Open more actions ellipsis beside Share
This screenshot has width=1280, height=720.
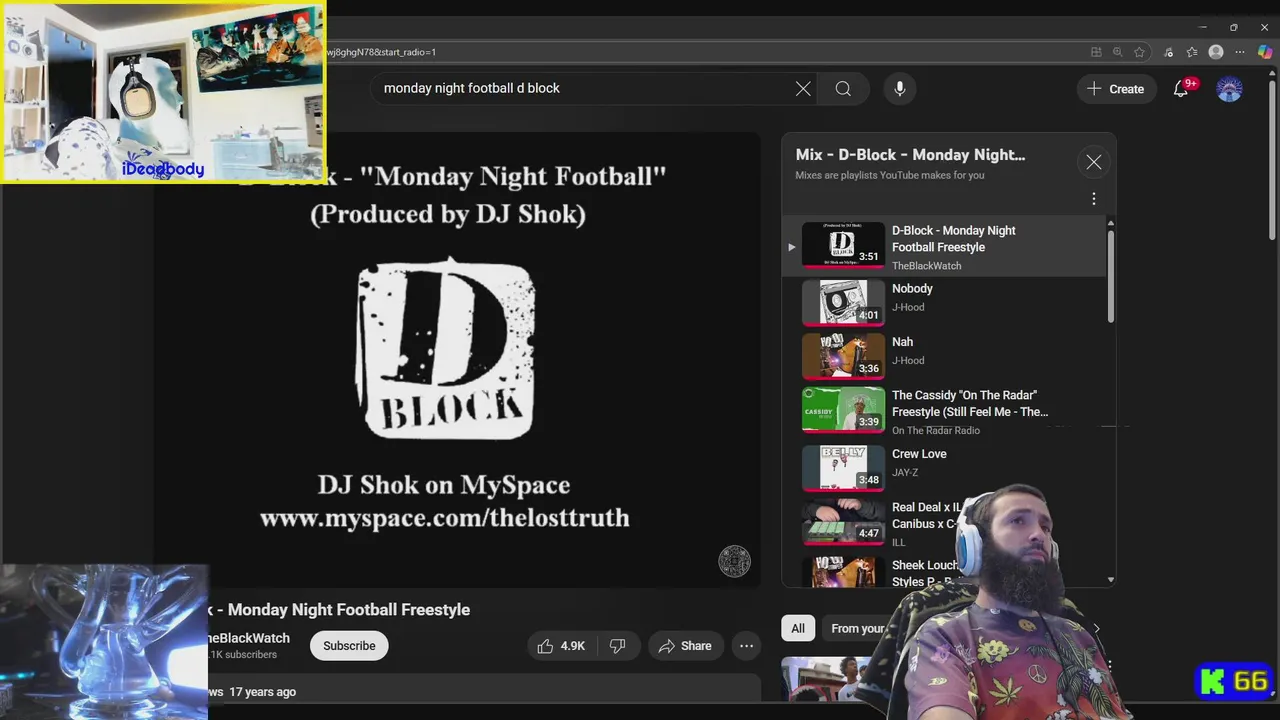click(746, 646)
